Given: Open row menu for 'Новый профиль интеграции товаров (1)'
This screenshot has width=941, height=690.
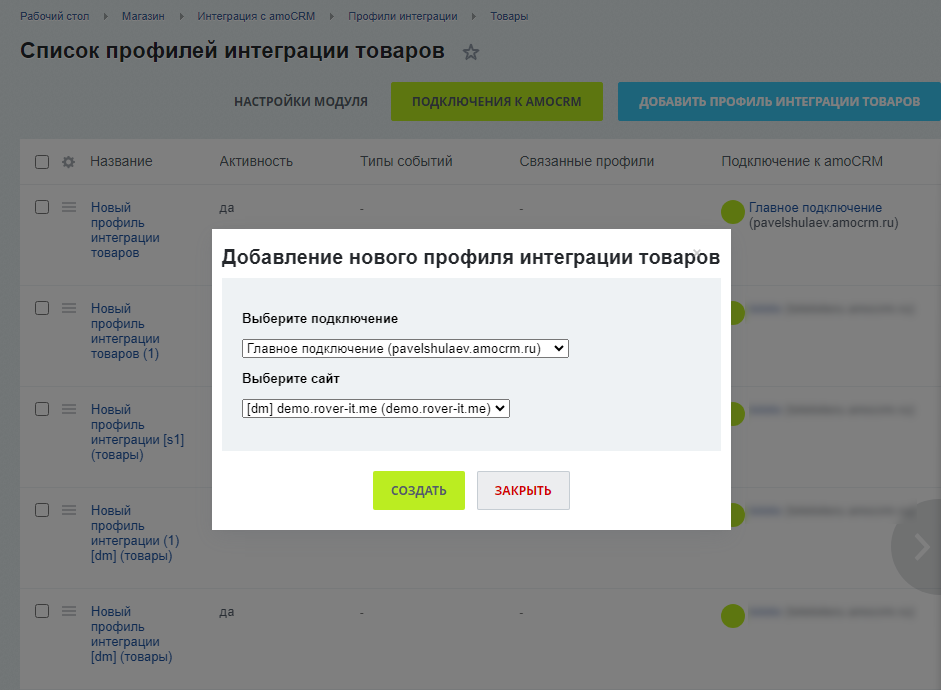Looking at the screenshot, I should [69, 308].
